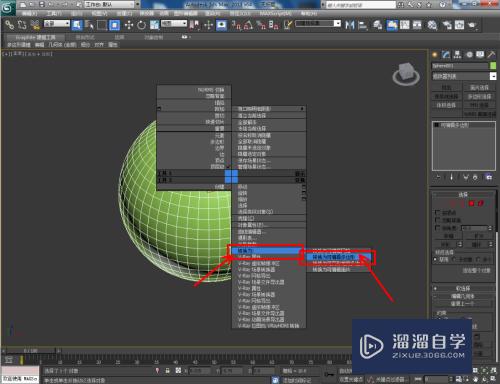Open the selection filter 全部 dropdown

(x=57, y=24)
